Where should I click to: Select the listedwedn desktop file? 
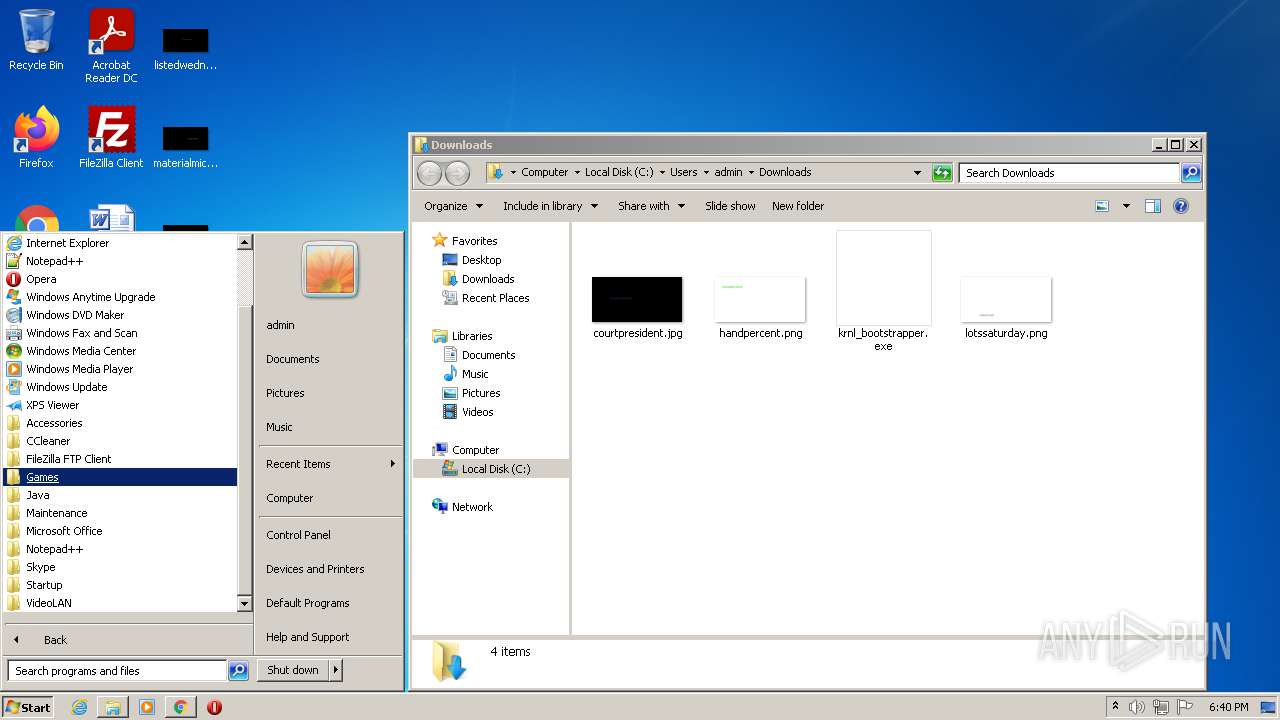pyautogui.click(x=185, y=50)
